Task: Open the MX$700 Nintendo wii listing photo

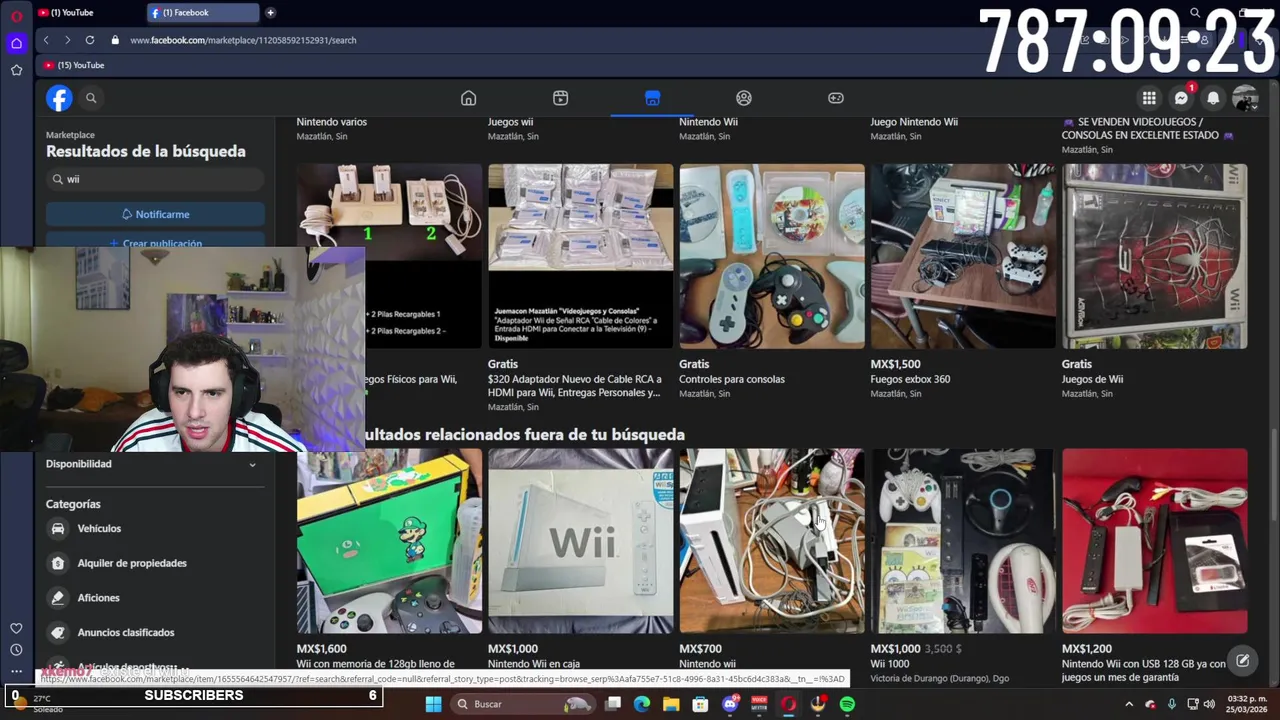Action: pyautogui.click(x=772, y=541)
